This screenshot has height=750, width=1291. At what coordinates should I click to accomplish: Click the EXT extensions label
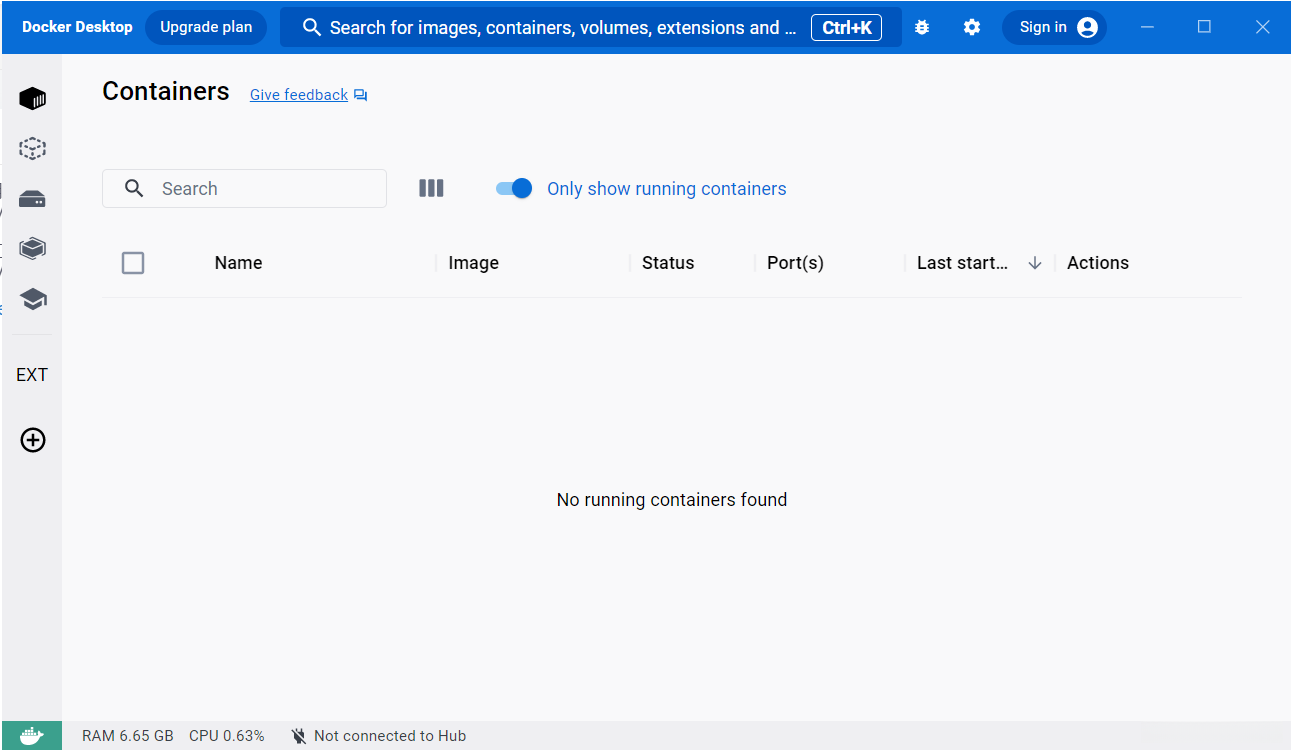coord(32,375)
